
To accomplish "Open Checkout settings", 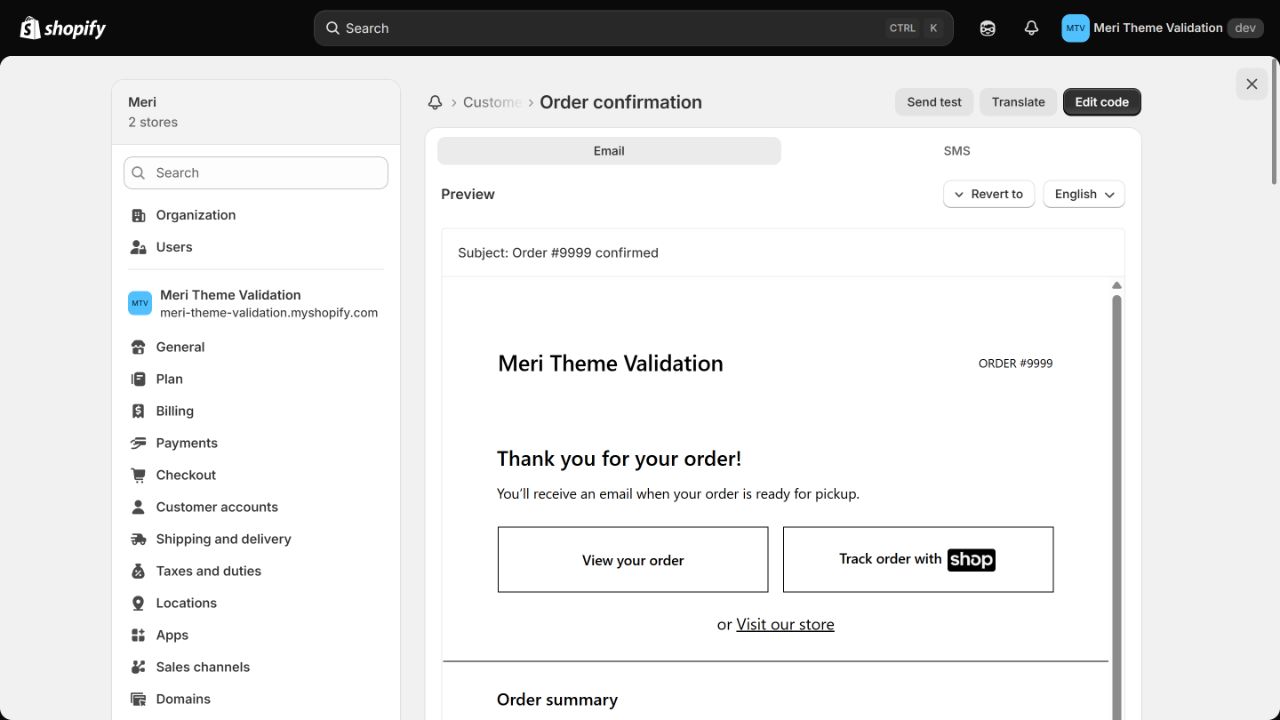I will 256,475.
